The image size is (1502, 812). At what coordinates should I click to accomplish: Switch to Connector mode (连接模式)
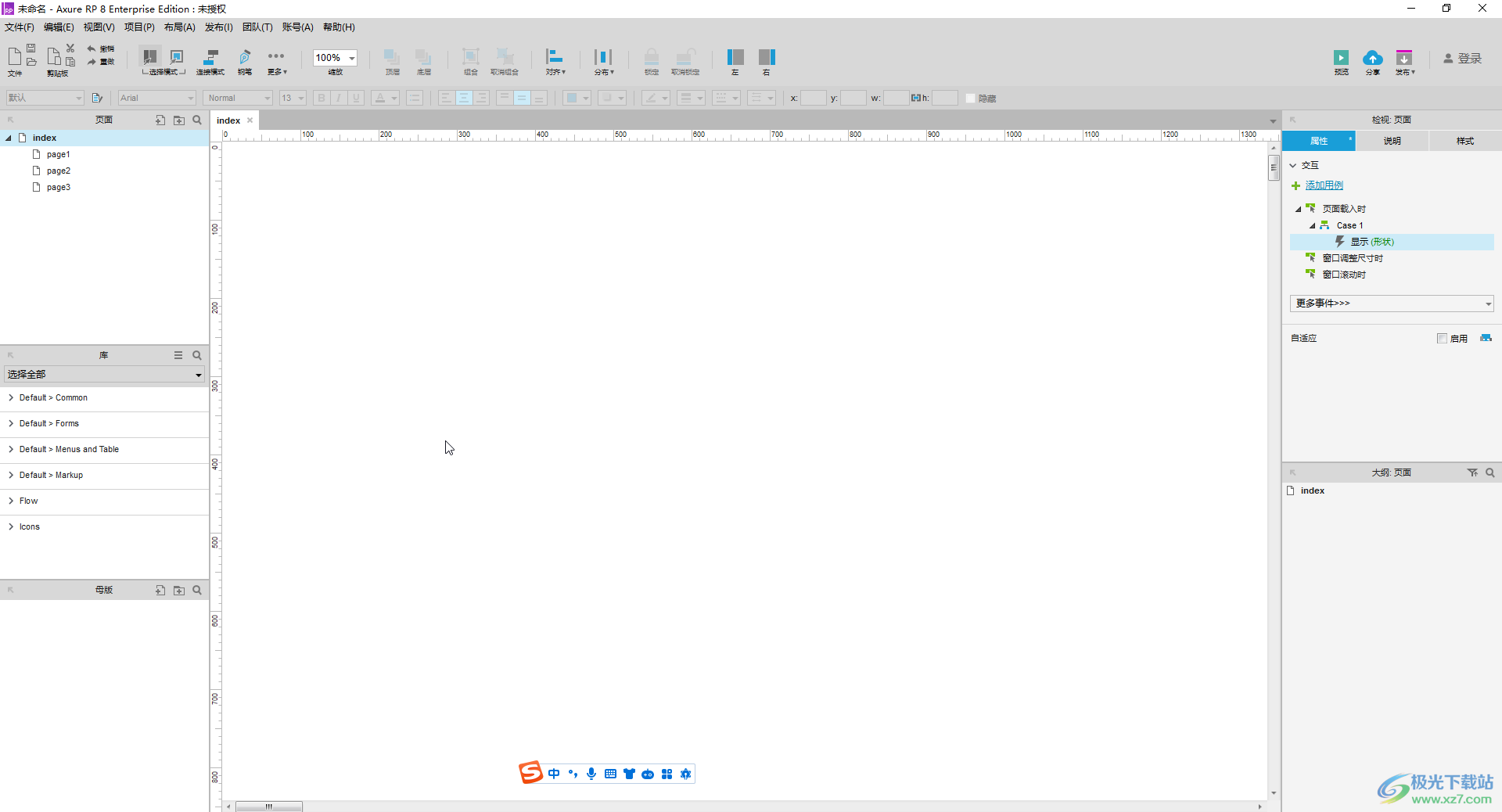[210, 57]
